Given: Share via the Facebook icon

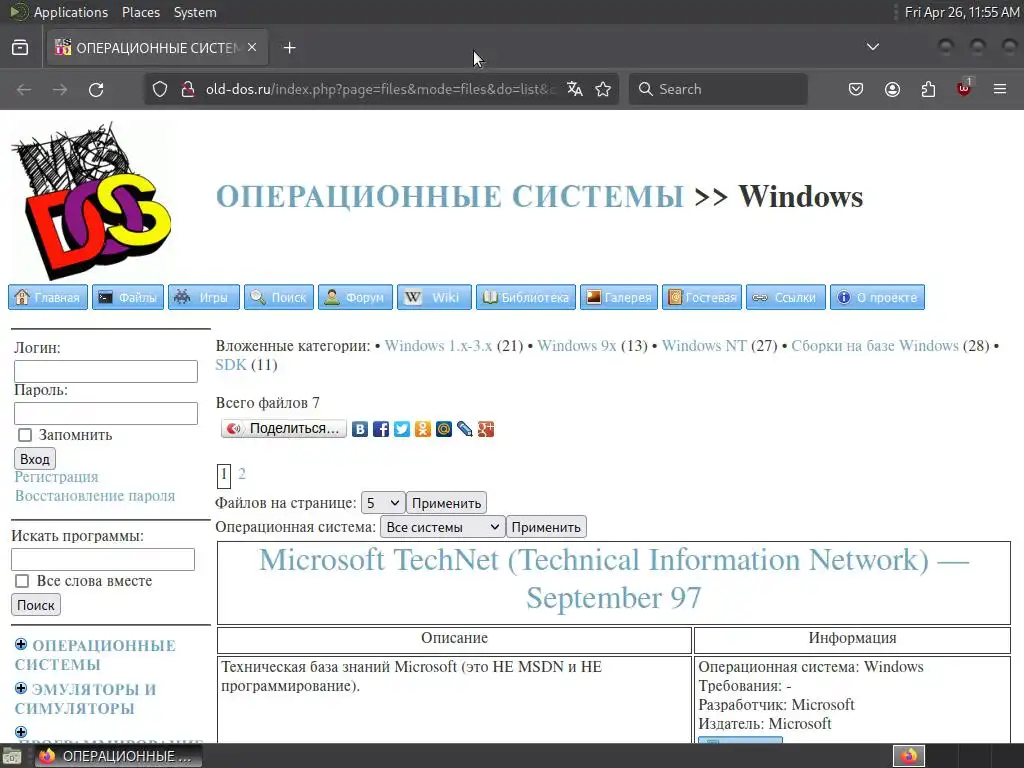Looking at the screenshot, I should pos(381,429).
